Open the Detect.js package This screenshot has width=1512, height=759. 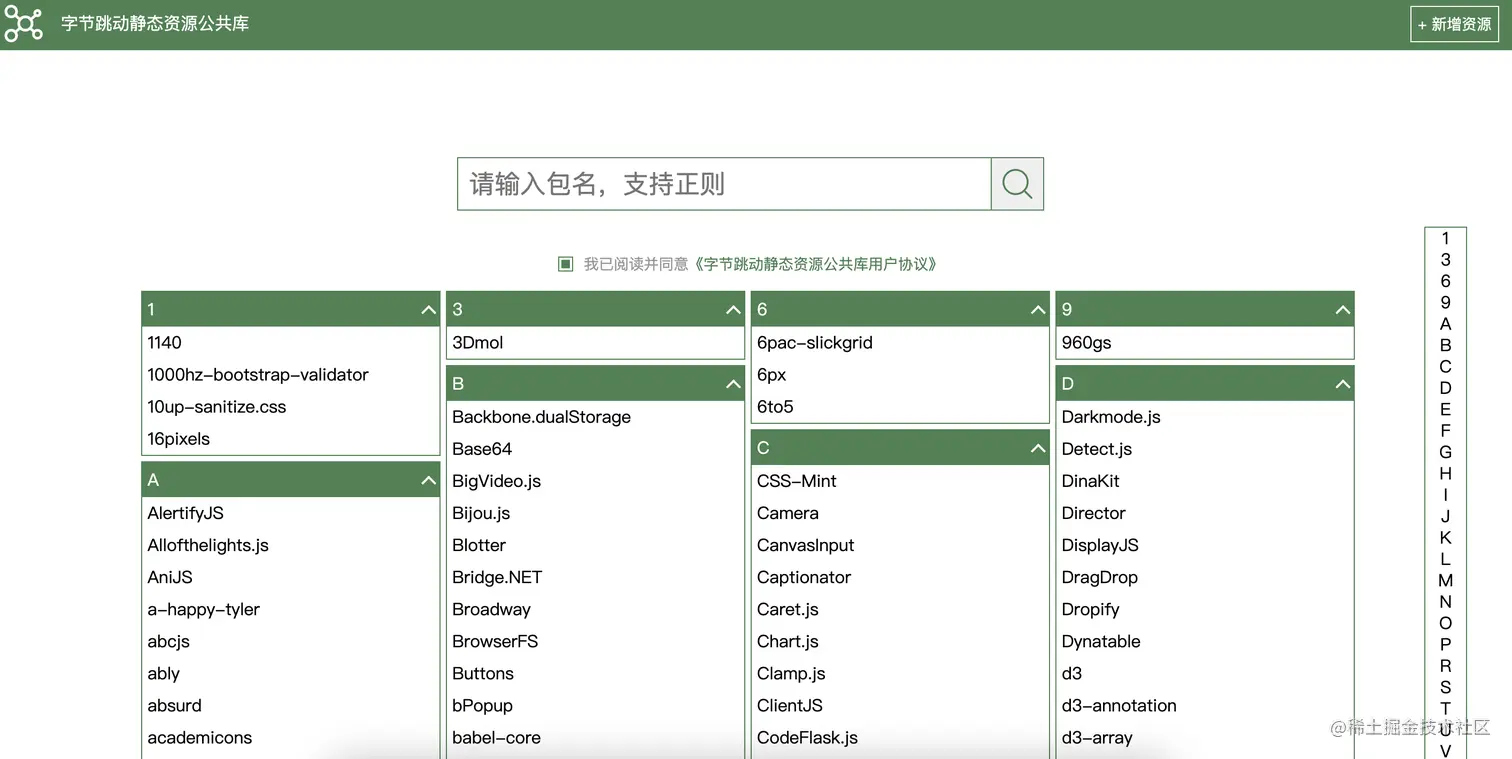[x=1097, y=449]
